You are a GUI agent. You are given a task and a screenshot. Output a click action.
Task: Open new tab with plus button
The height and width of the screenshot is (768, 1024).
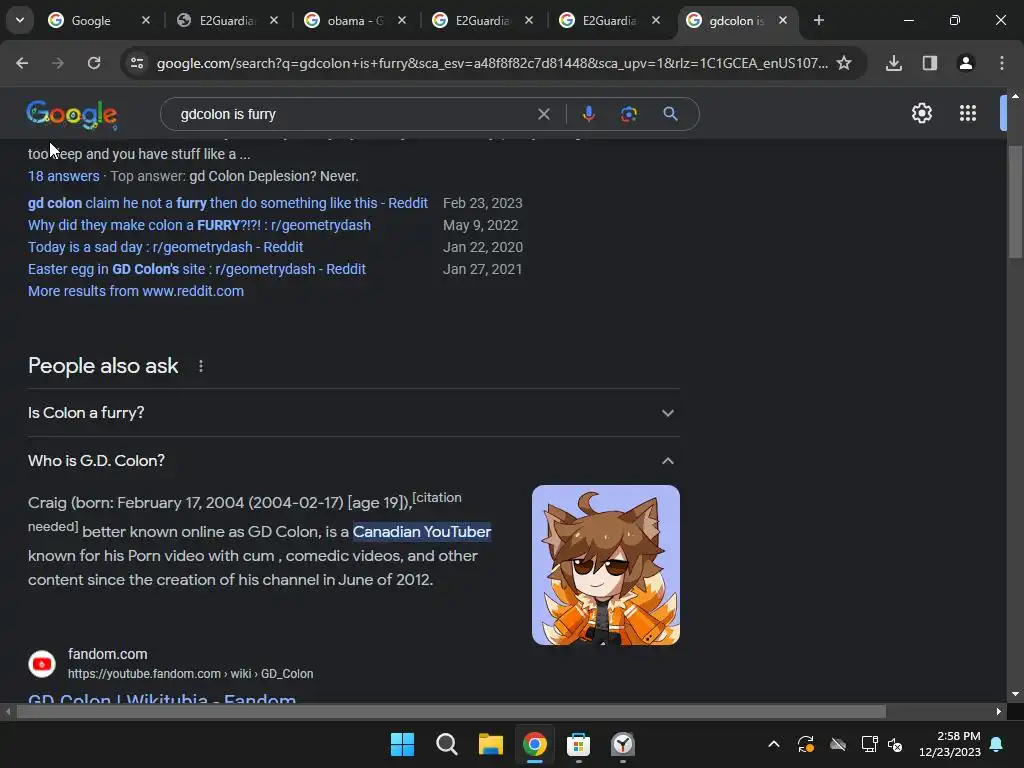pyautogui.click(x=818, y=20)
